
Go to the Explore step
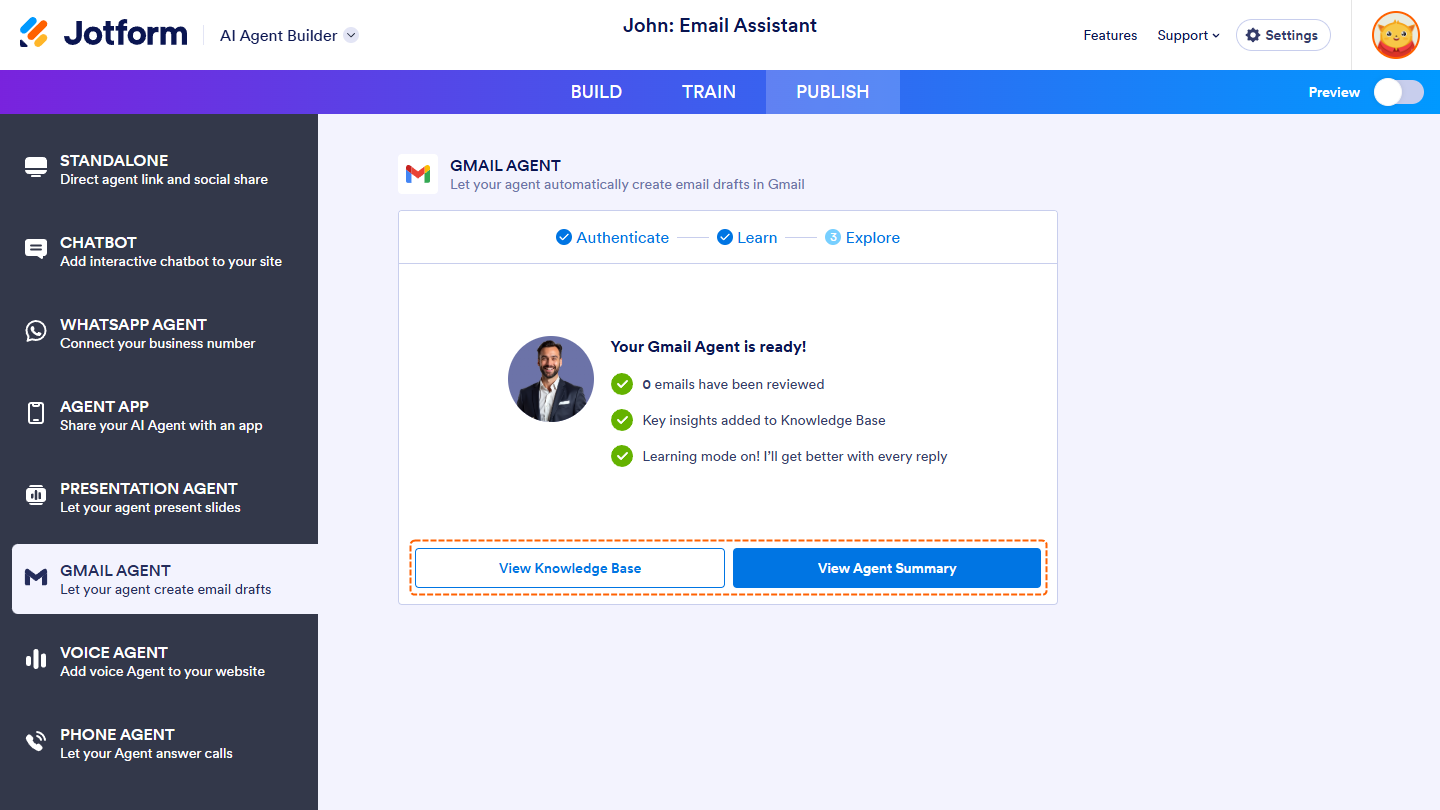click(862, 237)
